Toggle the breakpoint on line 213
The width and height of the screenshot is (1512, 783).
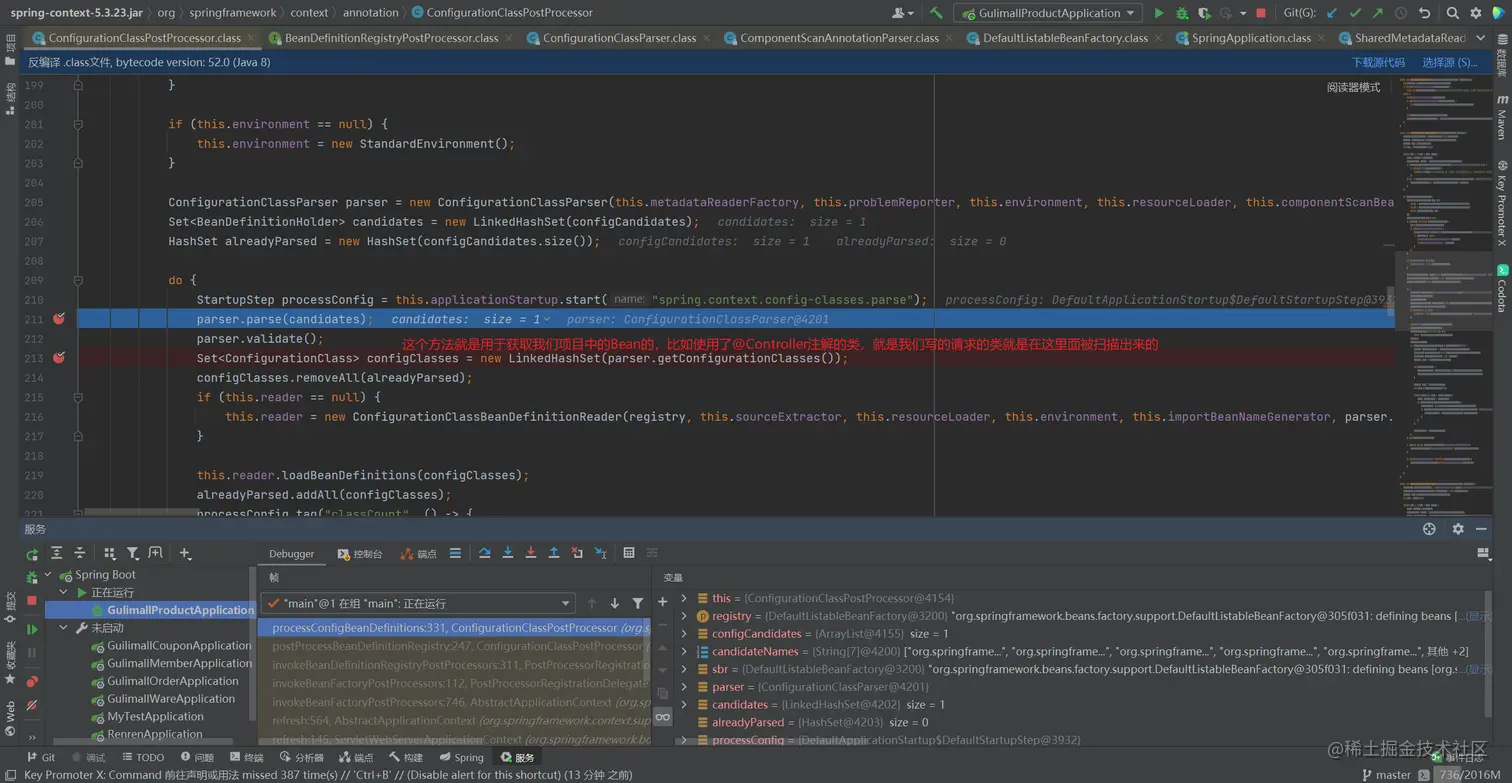(59, 358)
